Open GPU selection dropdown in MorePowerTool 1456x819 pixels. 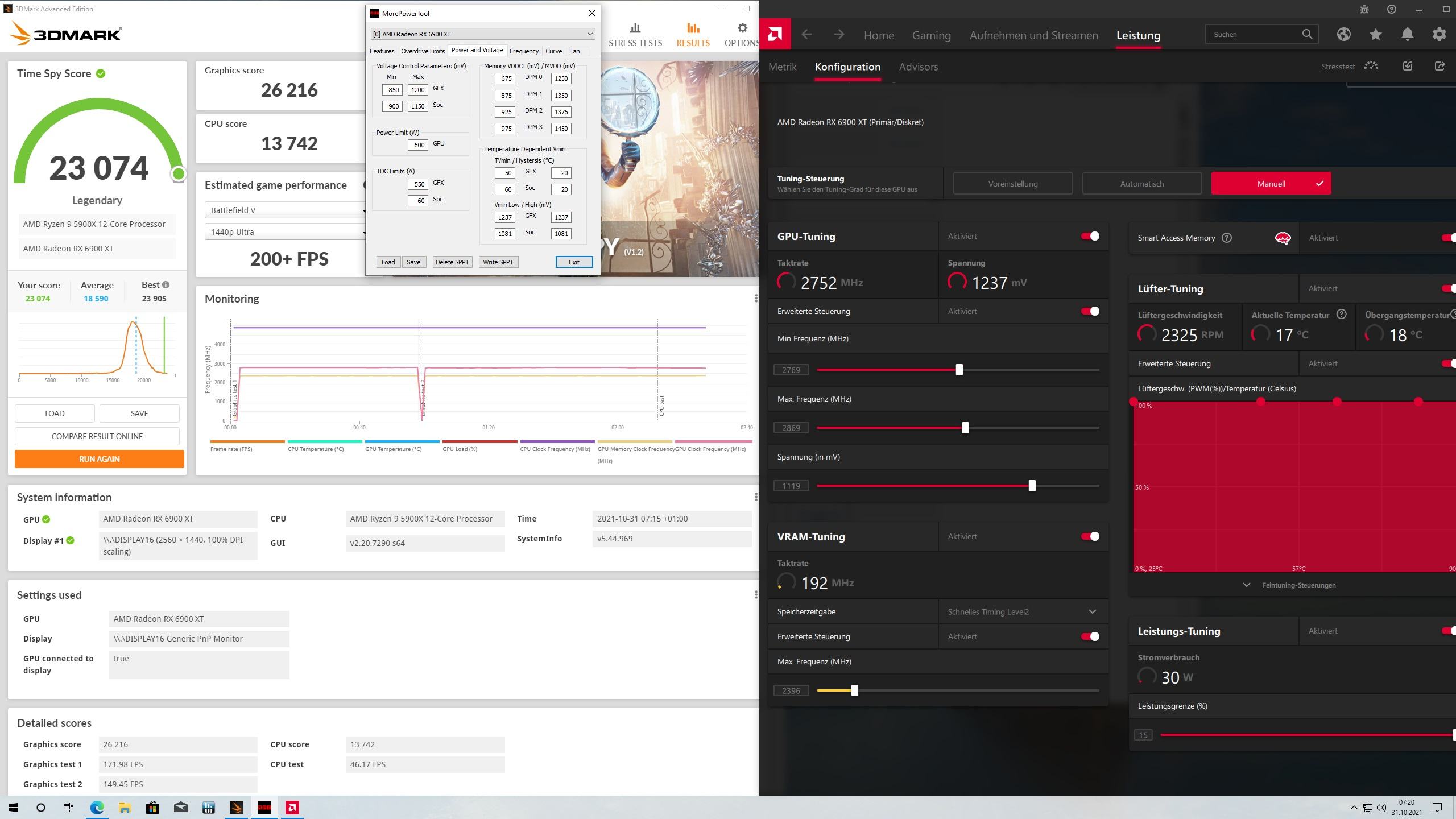pyautogui.click(x=590, y=34)
